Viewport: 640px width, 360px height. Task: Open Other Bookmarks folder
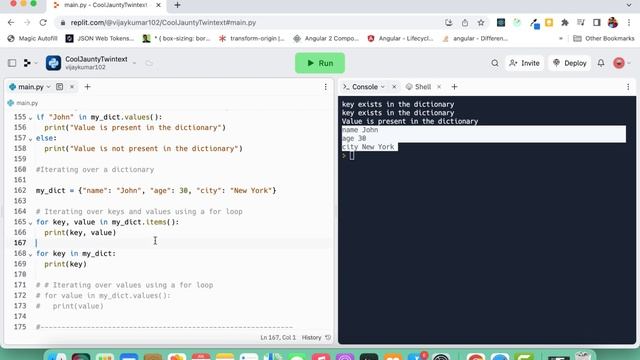click(x=604, y=38)
